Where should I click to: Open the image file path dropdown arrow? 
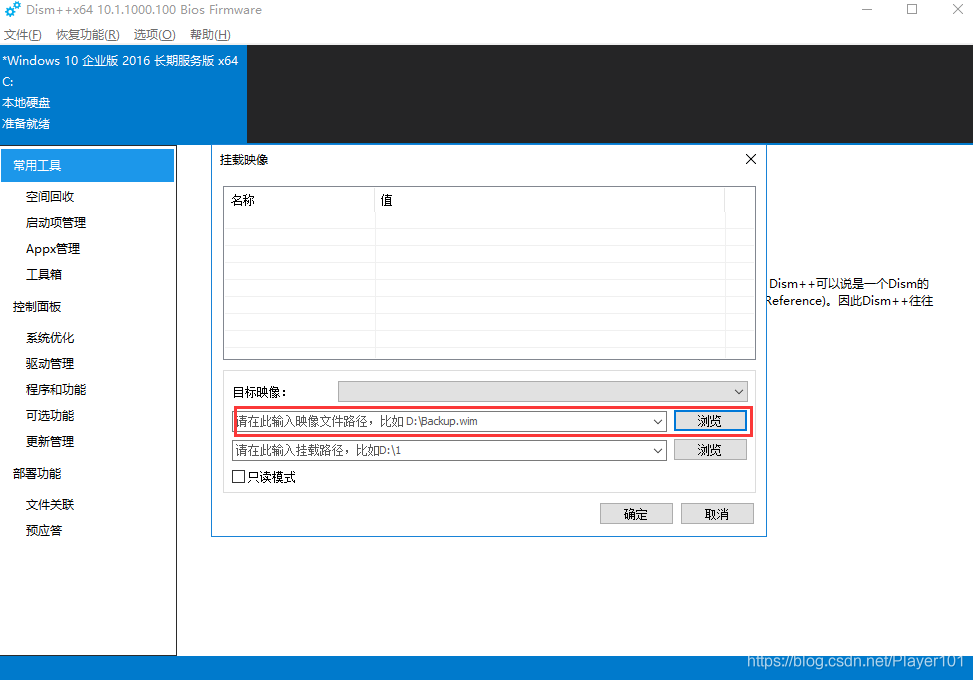658,422
